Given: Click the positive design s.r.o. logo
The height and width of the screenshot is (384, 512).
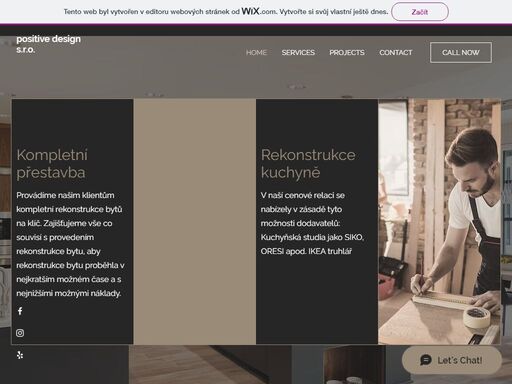Looking at the screenshot, I should [x=49, y=44].
